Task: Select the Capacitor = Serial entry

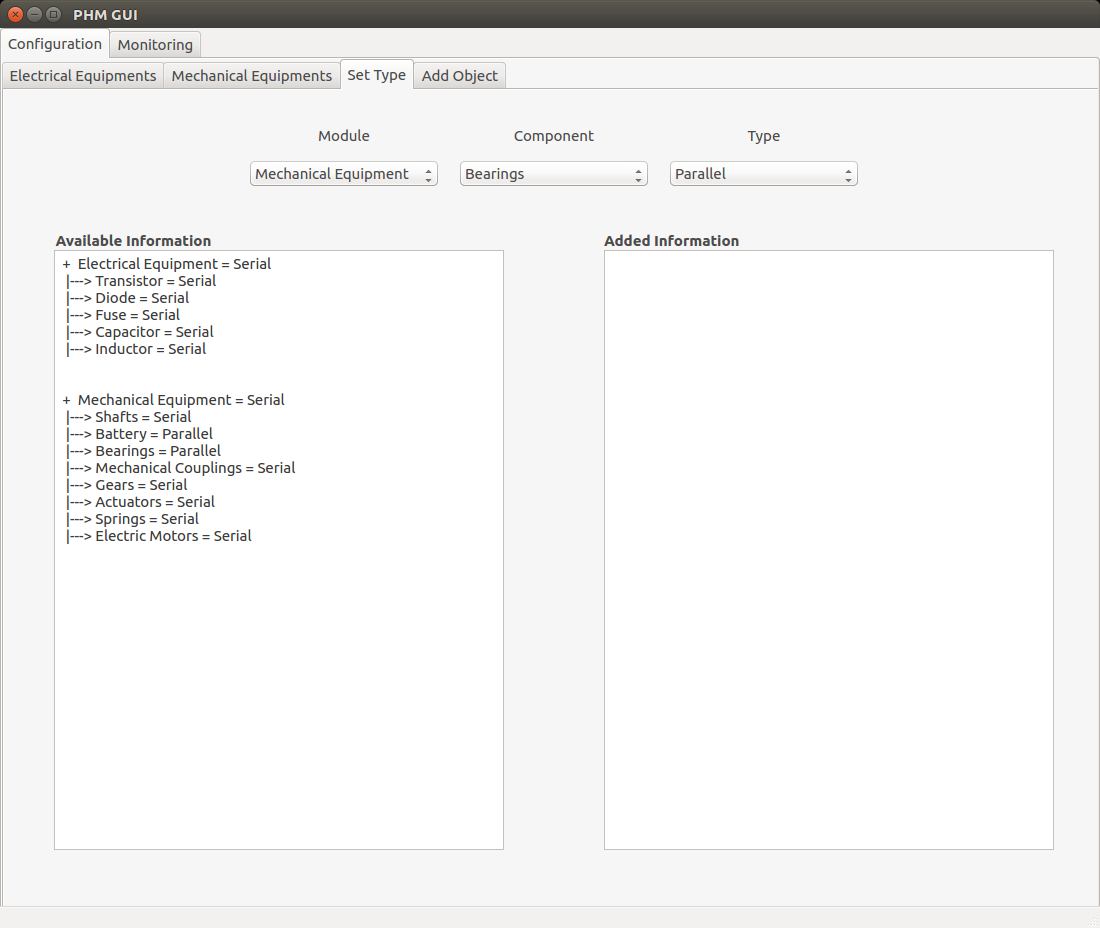Action: pos(154,332)
